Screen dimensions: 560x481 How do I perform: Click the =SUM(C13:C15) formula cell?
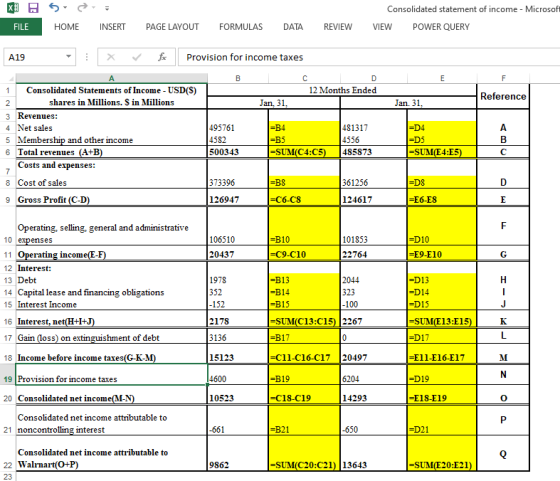[x=304, y=319]
